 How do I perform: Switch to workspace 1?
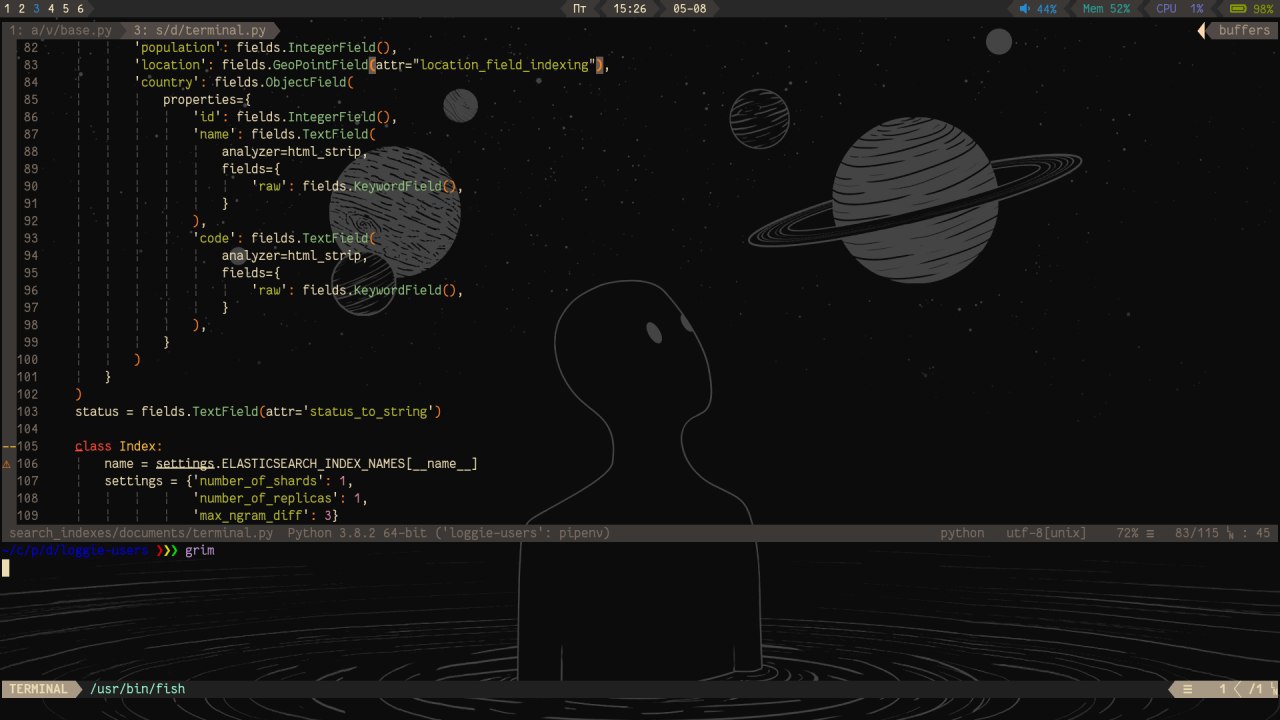[x=7, y=8]
